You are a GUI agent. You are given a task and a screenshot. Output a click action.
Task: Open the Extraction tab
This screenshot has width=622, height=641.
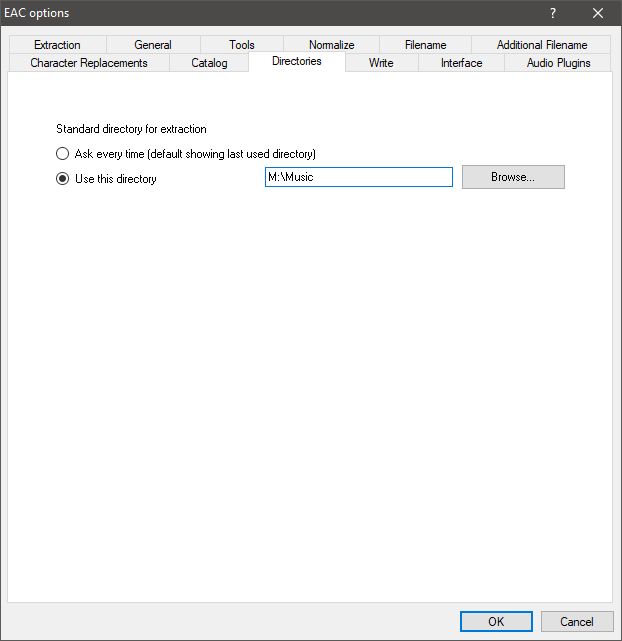[x=57, y=45]
